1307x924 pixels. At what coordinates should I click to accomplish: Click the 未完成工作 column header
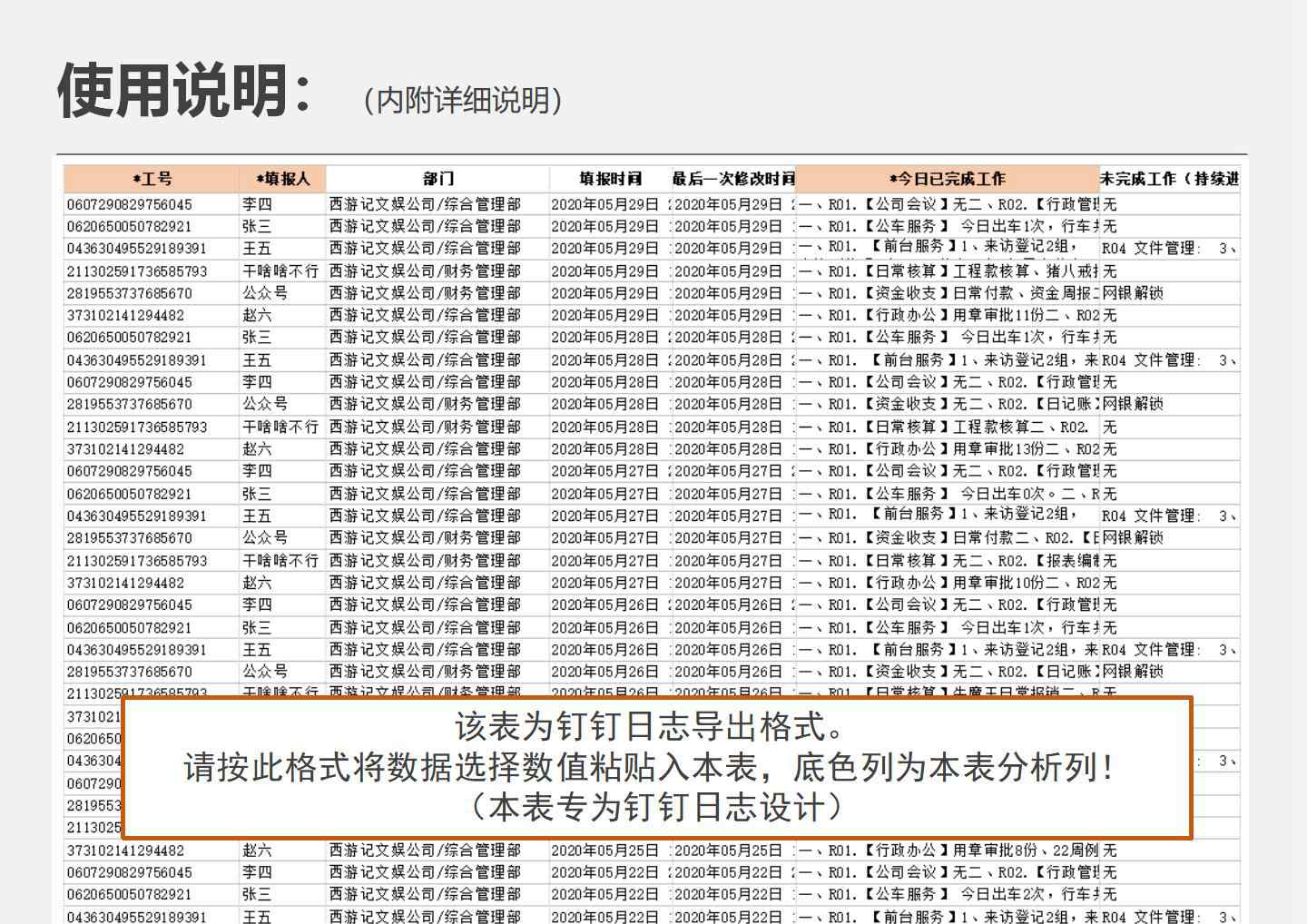pos(1170,179)
